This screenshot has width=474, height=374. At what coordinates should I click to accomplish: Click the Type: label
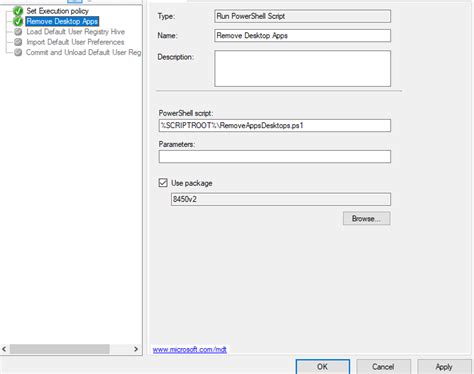(166, 16)
